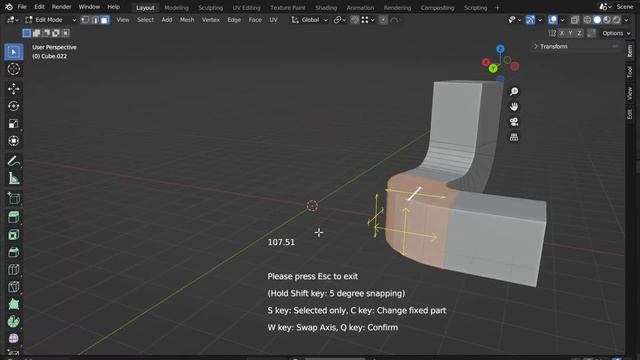Open Global transform orientation dropdown
Screen dimensions: 640x360
[x=309, y=20]
